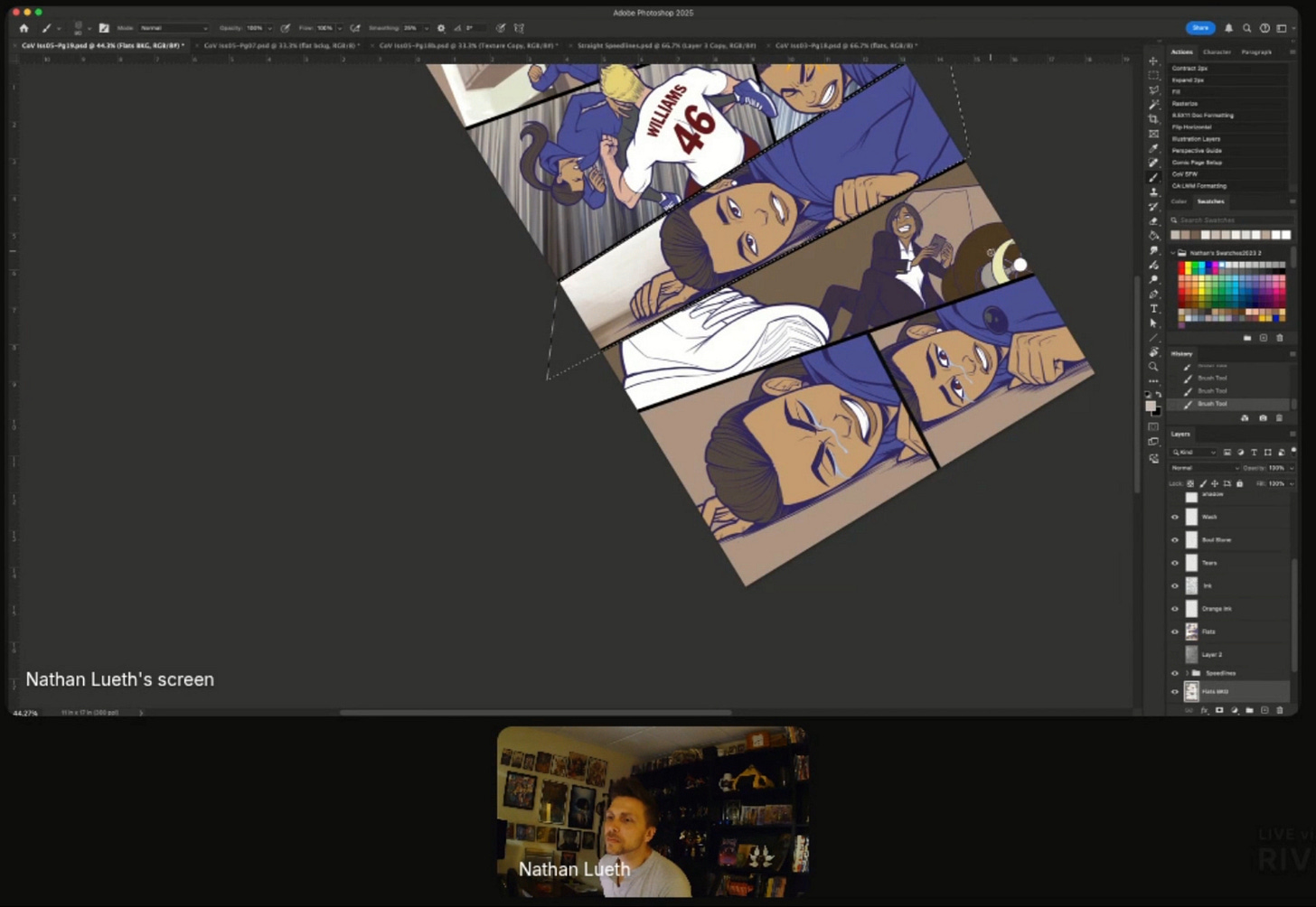The width and height of the screenshot is (1316, 907).
Task: Select the Hand tool
Action: click(x=1153, y=351)
